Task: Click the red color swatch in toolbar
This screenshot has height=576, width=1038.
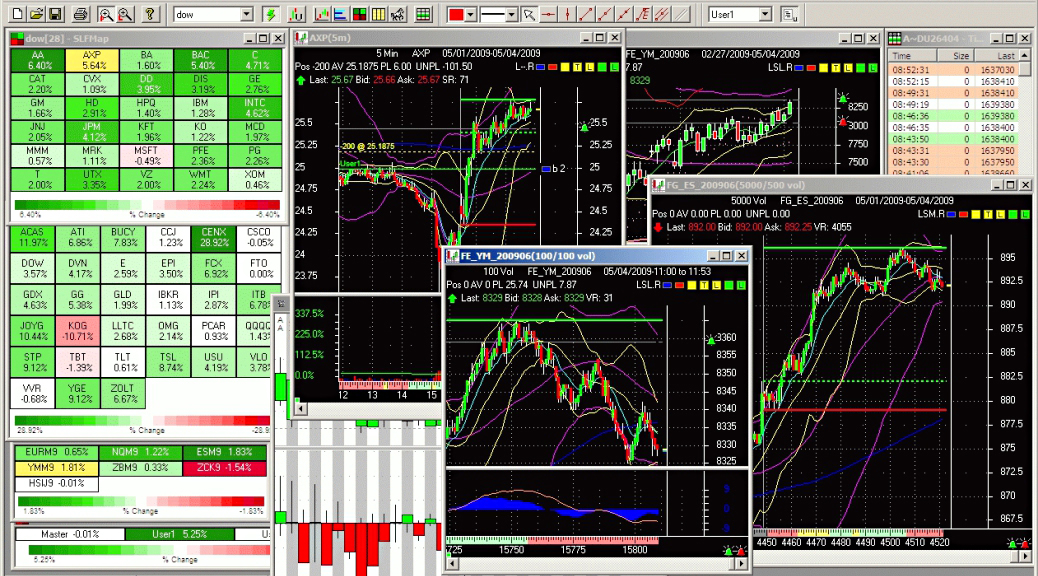Action: (456, 14)
